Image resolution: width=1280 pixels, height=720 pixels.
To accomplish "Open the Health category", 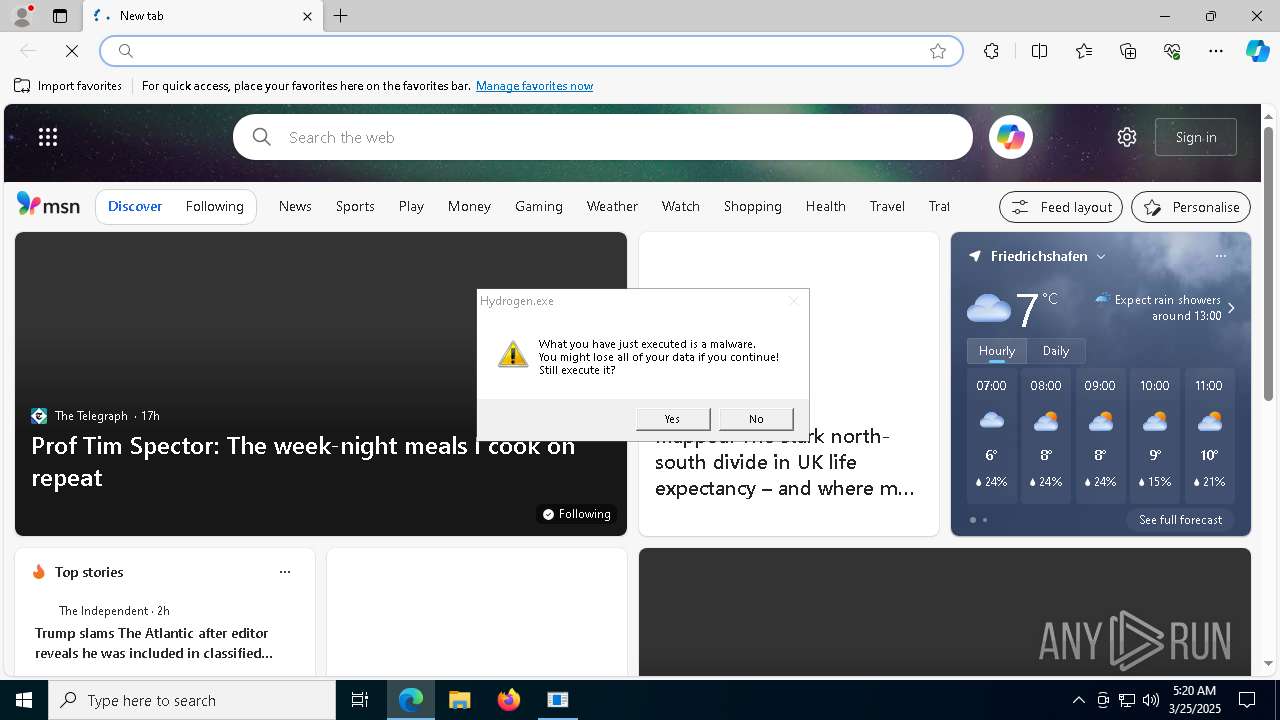I will [826, 206].
